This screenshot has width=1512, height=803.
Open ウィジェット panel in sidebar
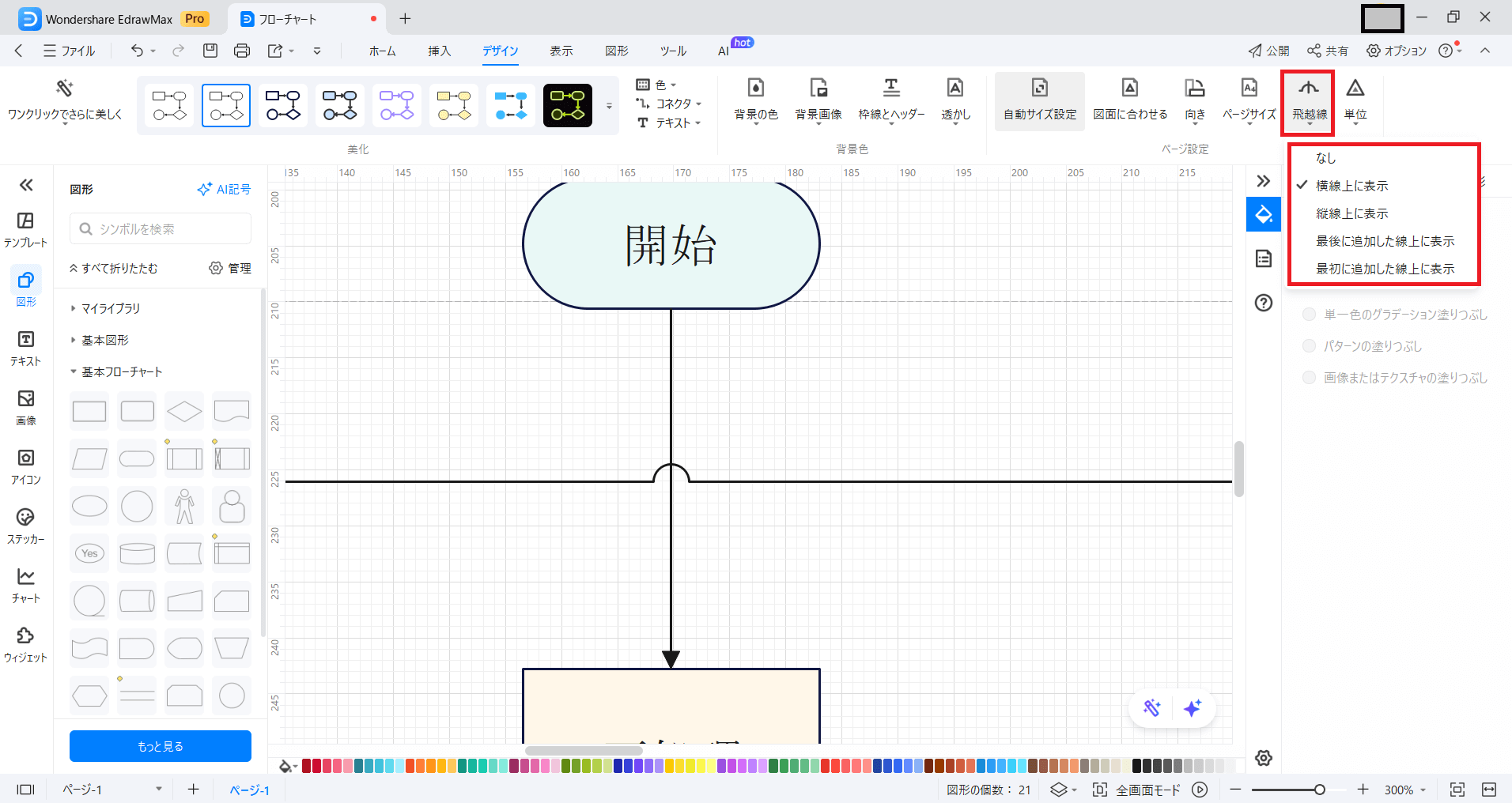(x=25, y=645)
